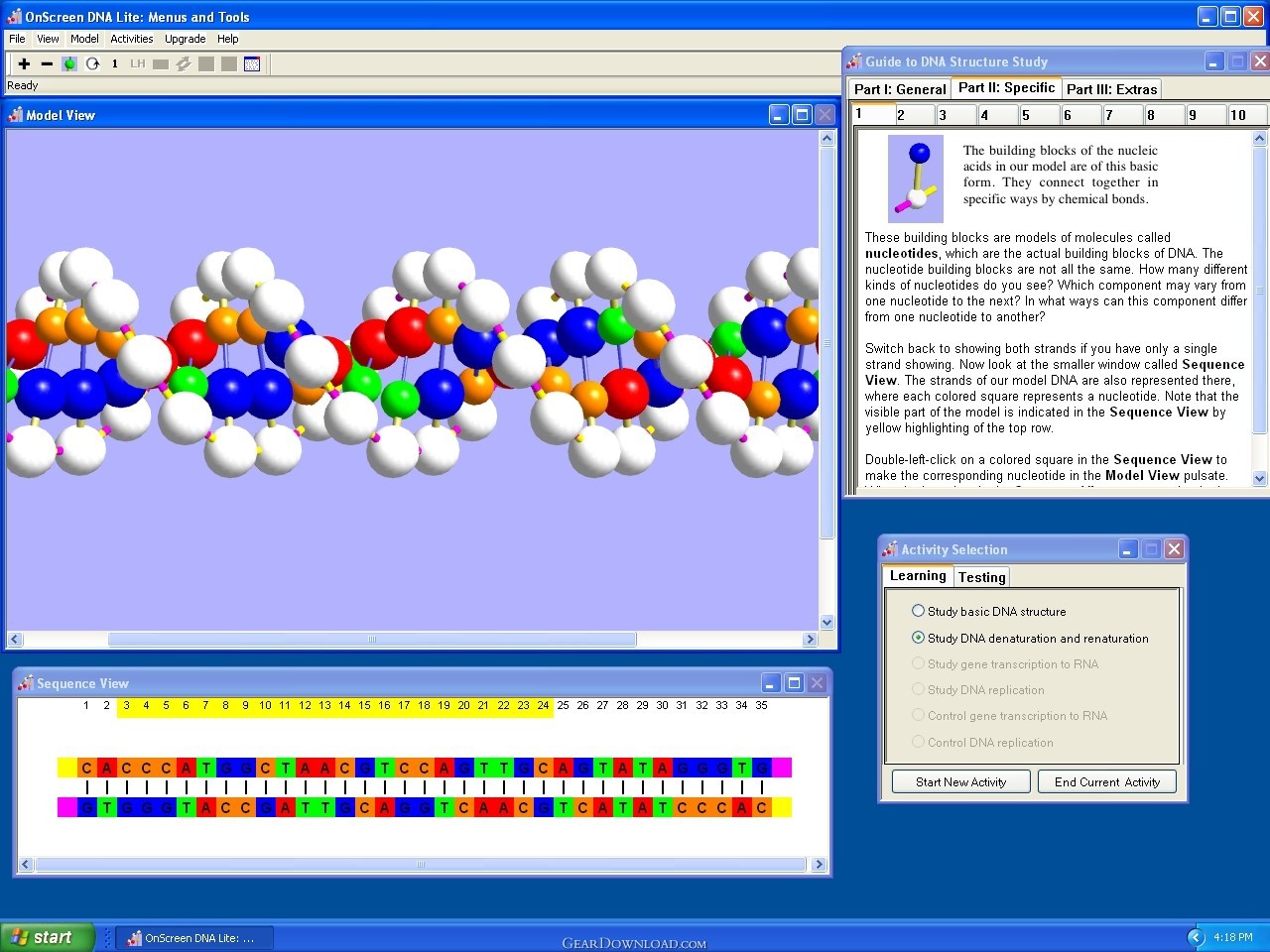Click the first orange 'C' square on top strand

pos(87,768)
